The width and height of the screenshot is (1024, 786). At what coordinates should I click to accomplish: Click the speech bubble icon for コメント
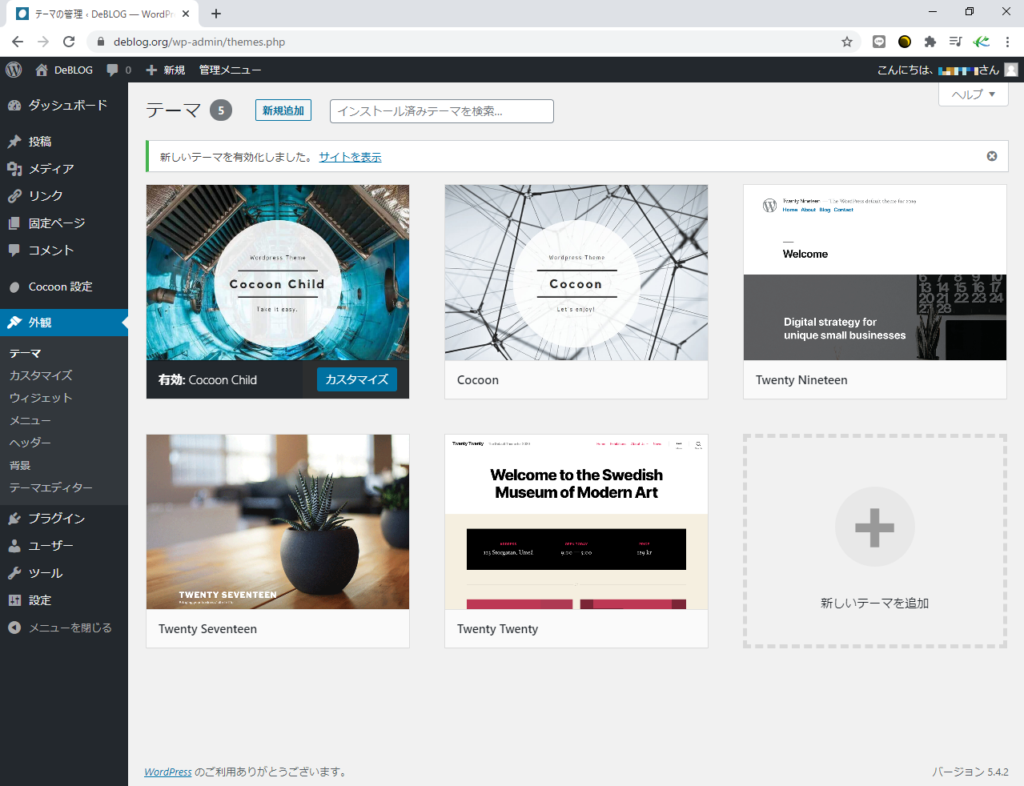coord(14,250)
